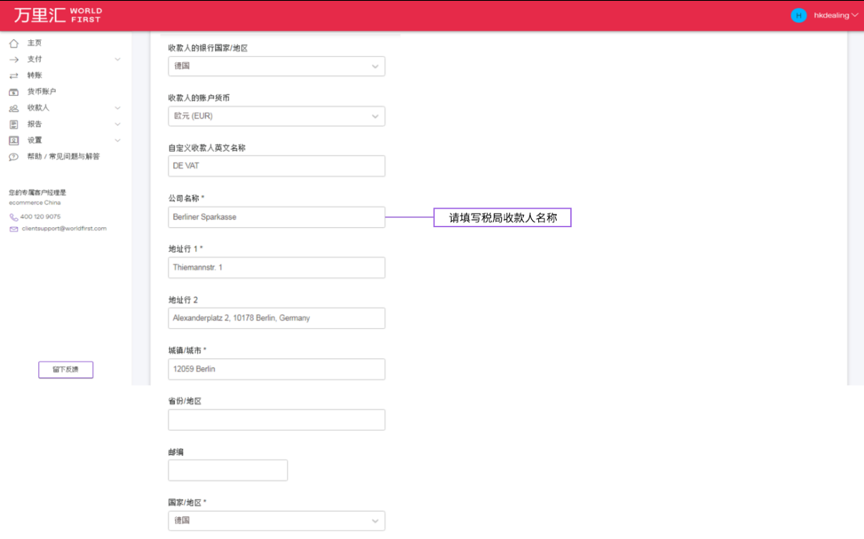Viewport: 864px width, 539px height.
Task: Click the transfer arrows icon
Action: click(x=14, y=76)
